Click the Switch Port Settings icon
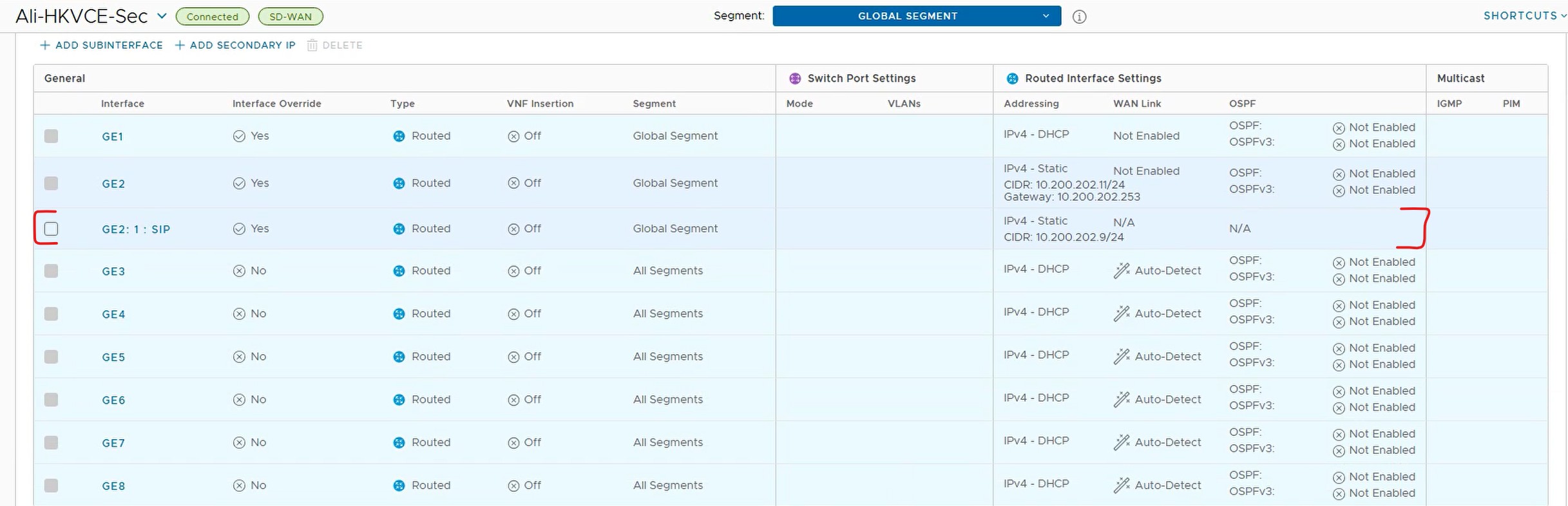 coord(795,79)
